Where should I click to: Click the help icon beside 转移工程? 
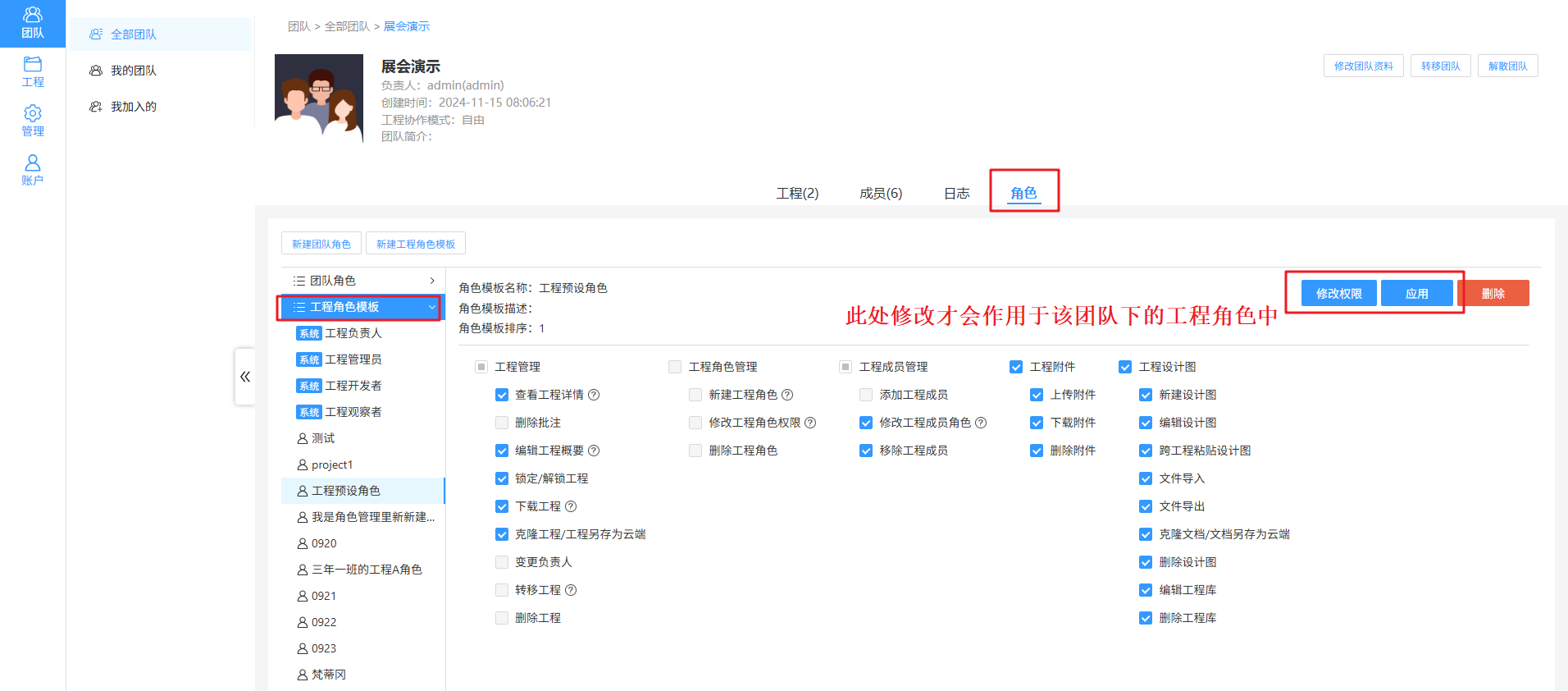571,590
